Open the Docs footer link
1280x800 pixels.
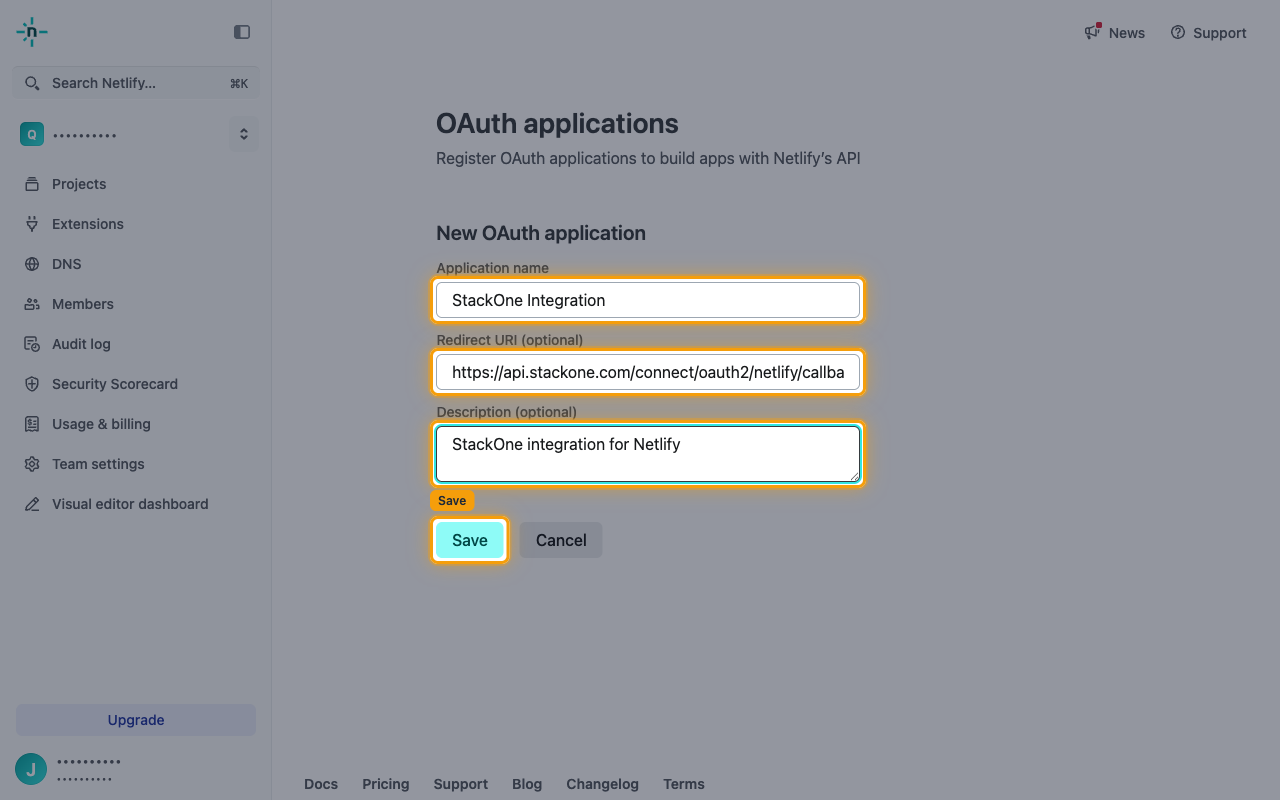tap(321, 784)
